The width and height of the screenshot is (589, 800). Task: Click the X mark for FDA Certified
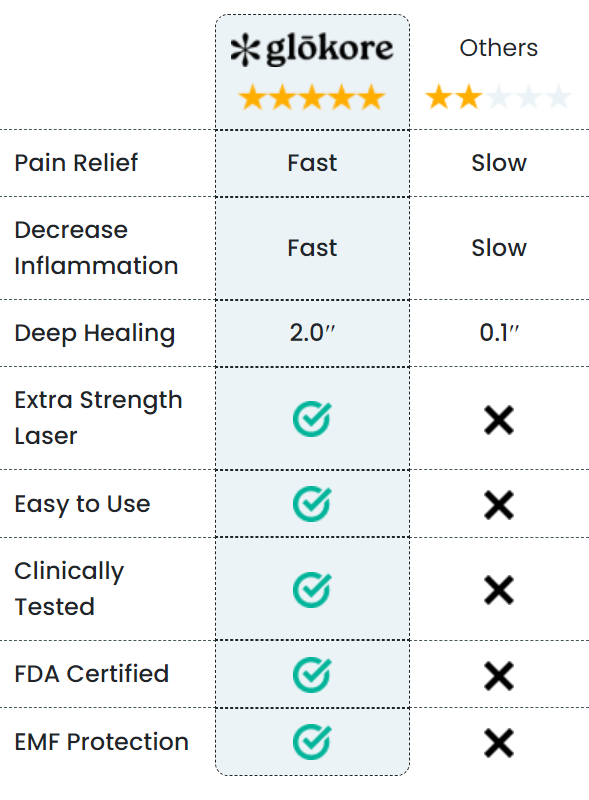(499, 676)
